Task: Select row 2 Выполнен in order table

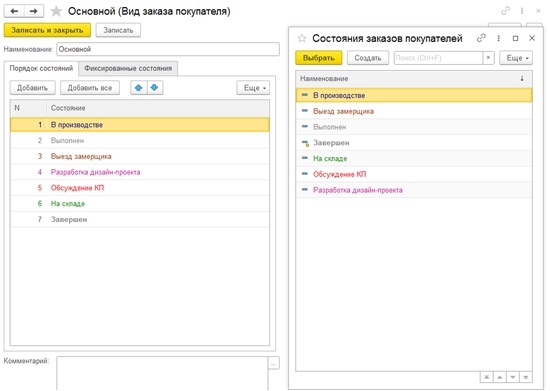Action: click(140, 141)
